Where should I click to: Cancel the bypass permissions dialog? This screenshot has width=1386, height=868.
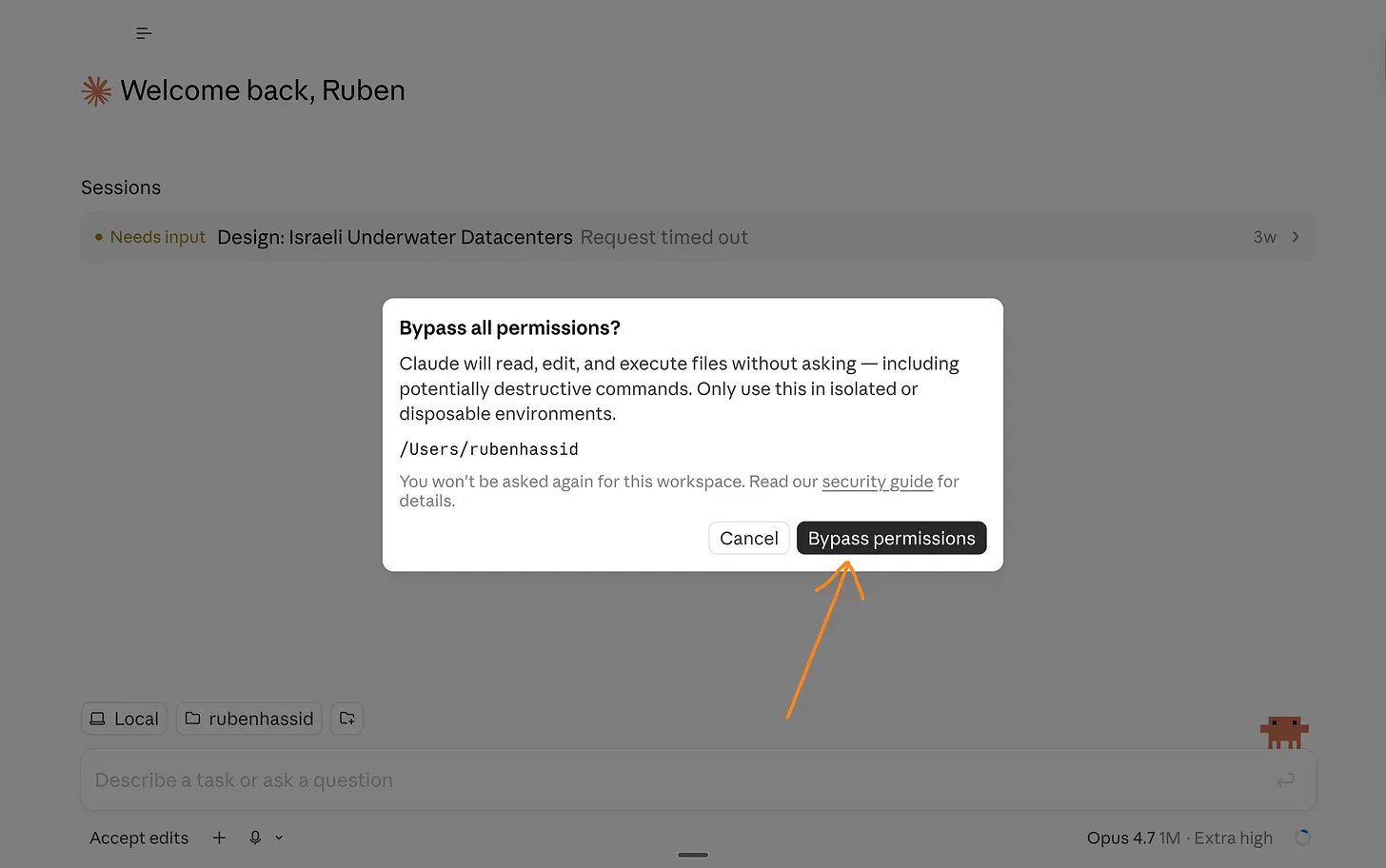pyautogui.click(x=749, y=538)
